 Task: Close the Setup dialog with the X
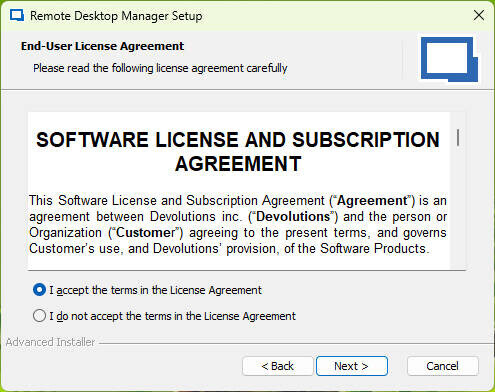pos(479,15)
